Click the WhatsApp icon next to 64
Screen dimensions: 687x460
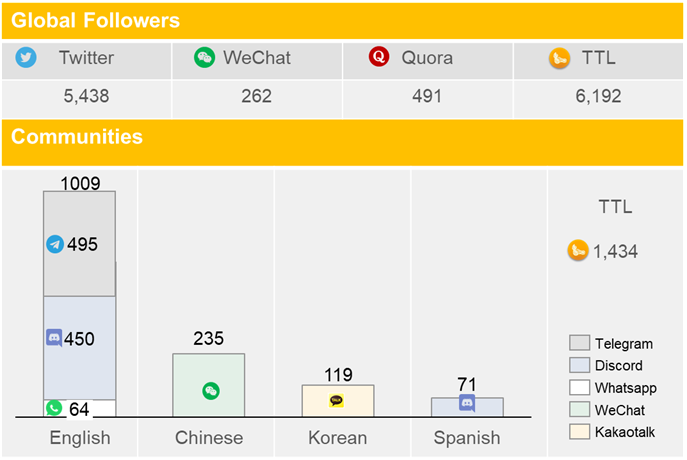click(x=54, y=408)
